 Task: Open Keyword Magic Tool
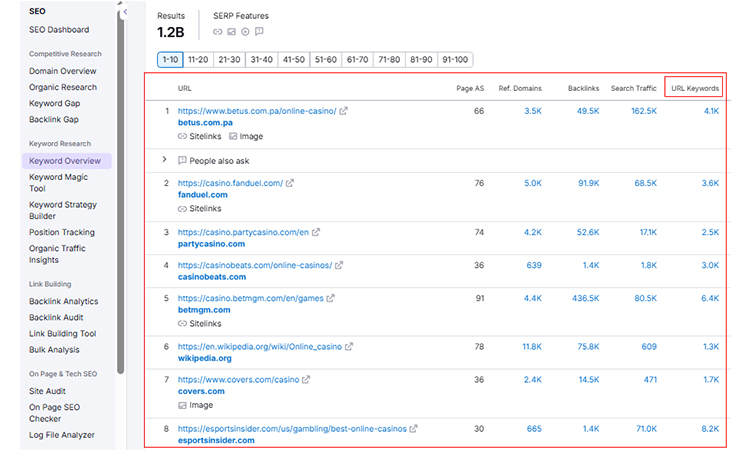coord(58,183)
